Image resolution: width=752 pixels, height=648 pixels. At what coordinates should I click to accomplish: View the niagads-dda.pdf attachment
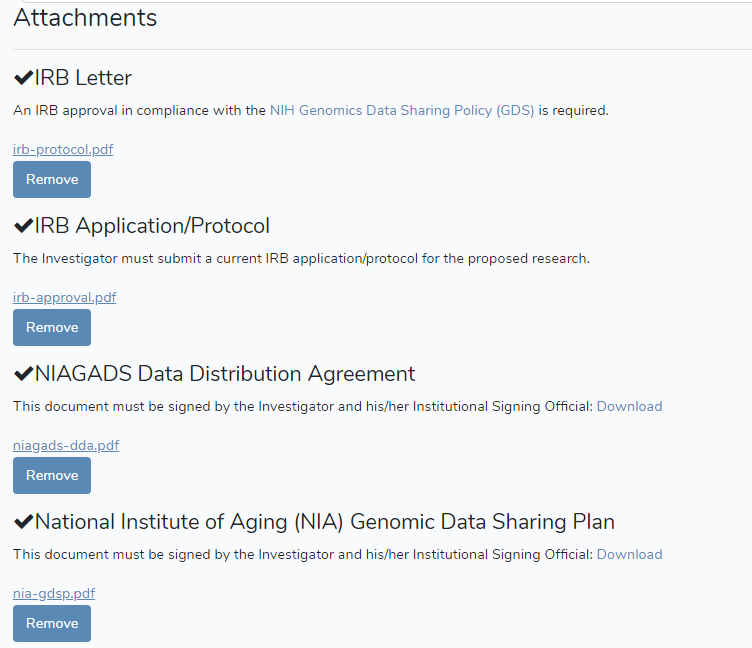point(66,445)
